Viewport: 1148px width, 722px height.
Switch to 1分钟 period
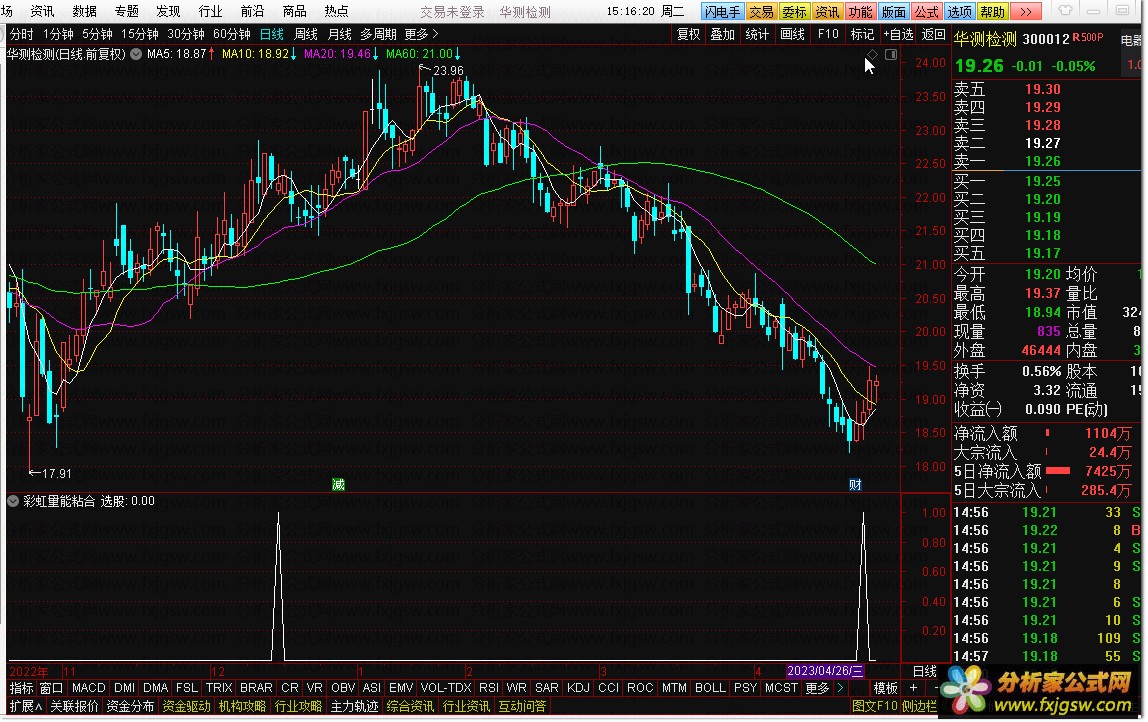[58, 34]
